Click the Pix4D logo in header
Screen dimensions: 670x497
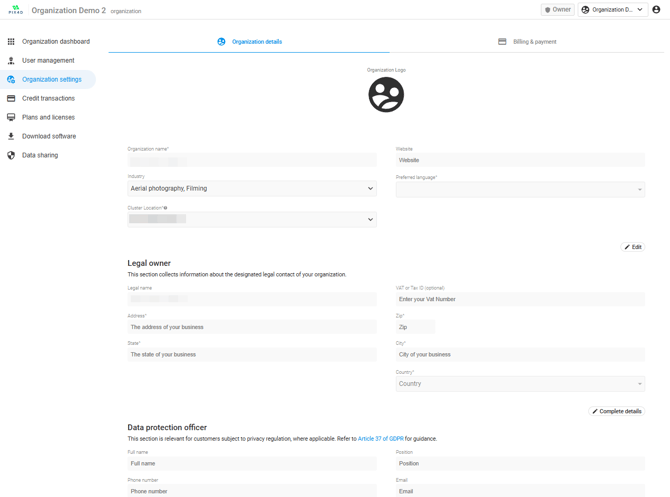click(16, 10)
